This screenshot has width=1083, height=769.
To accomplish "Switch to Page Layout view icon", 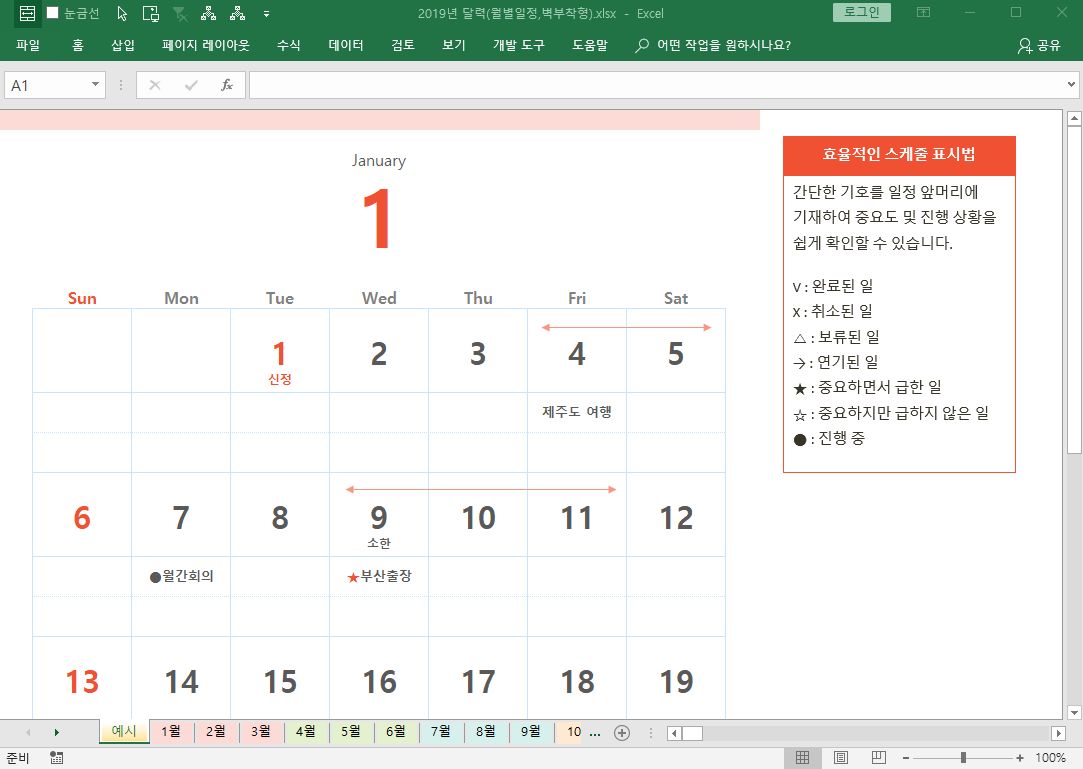I will point(841,757).
